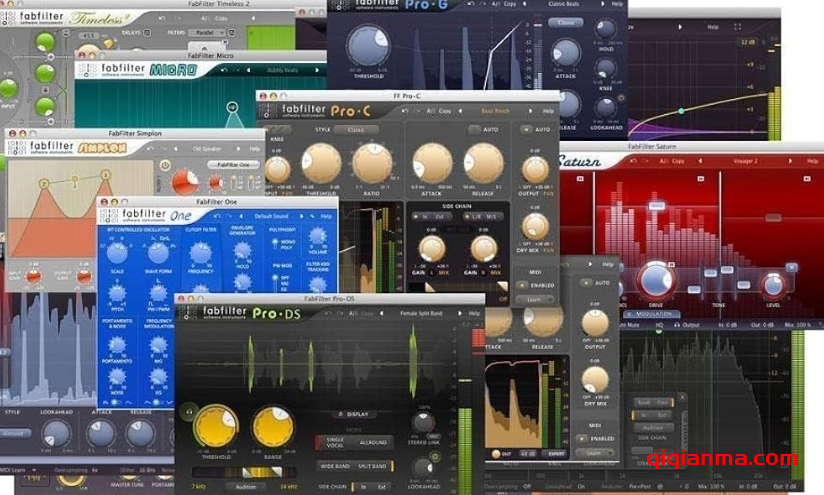Click previous preset arrow before Voyager 2
The image size is (824, 495).
(x=700, y=161)
